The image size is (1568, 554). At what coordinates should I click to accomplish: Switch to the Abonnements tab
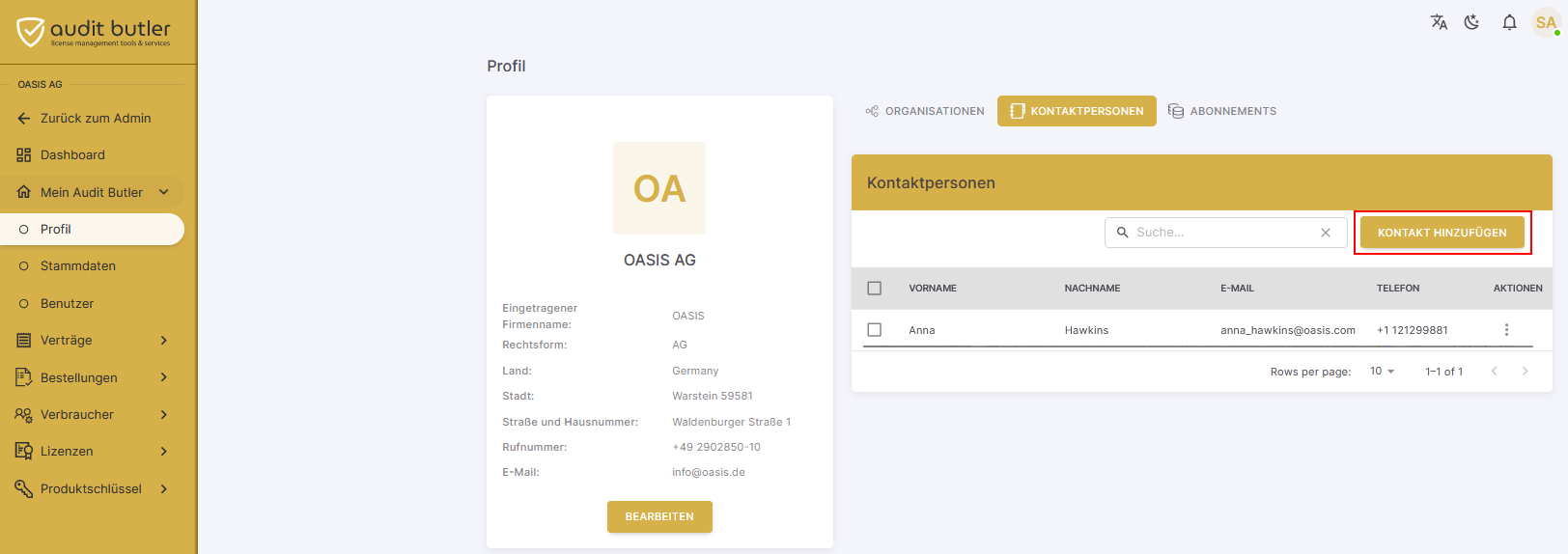pyautogui.click(x=1222, y=111)
